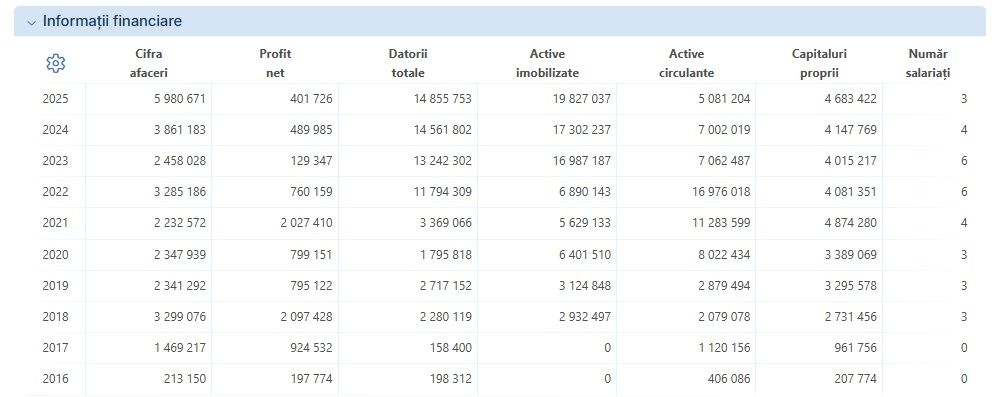
Task: Click the 2017 year row label
Action: [55, 348]
